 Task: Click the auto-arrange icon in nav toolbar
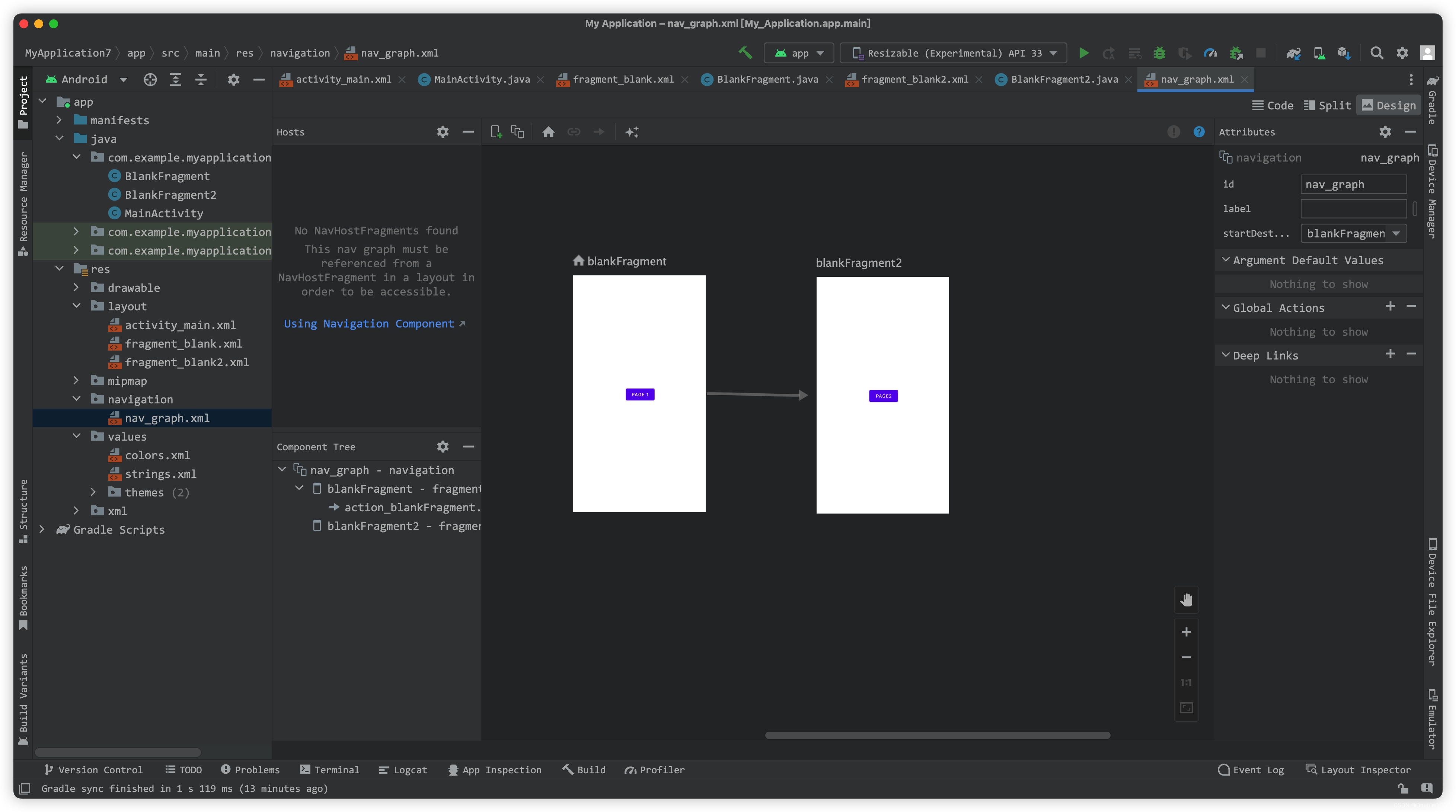point(633,131)
